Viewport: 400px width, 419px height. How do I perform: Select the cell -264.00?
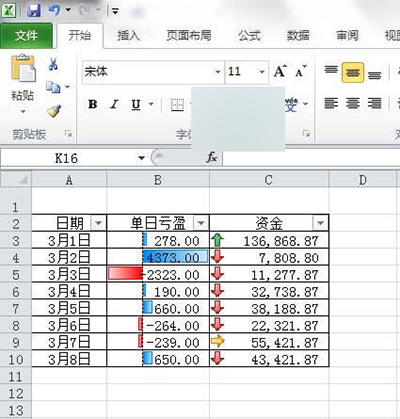(x=158, y=325)
